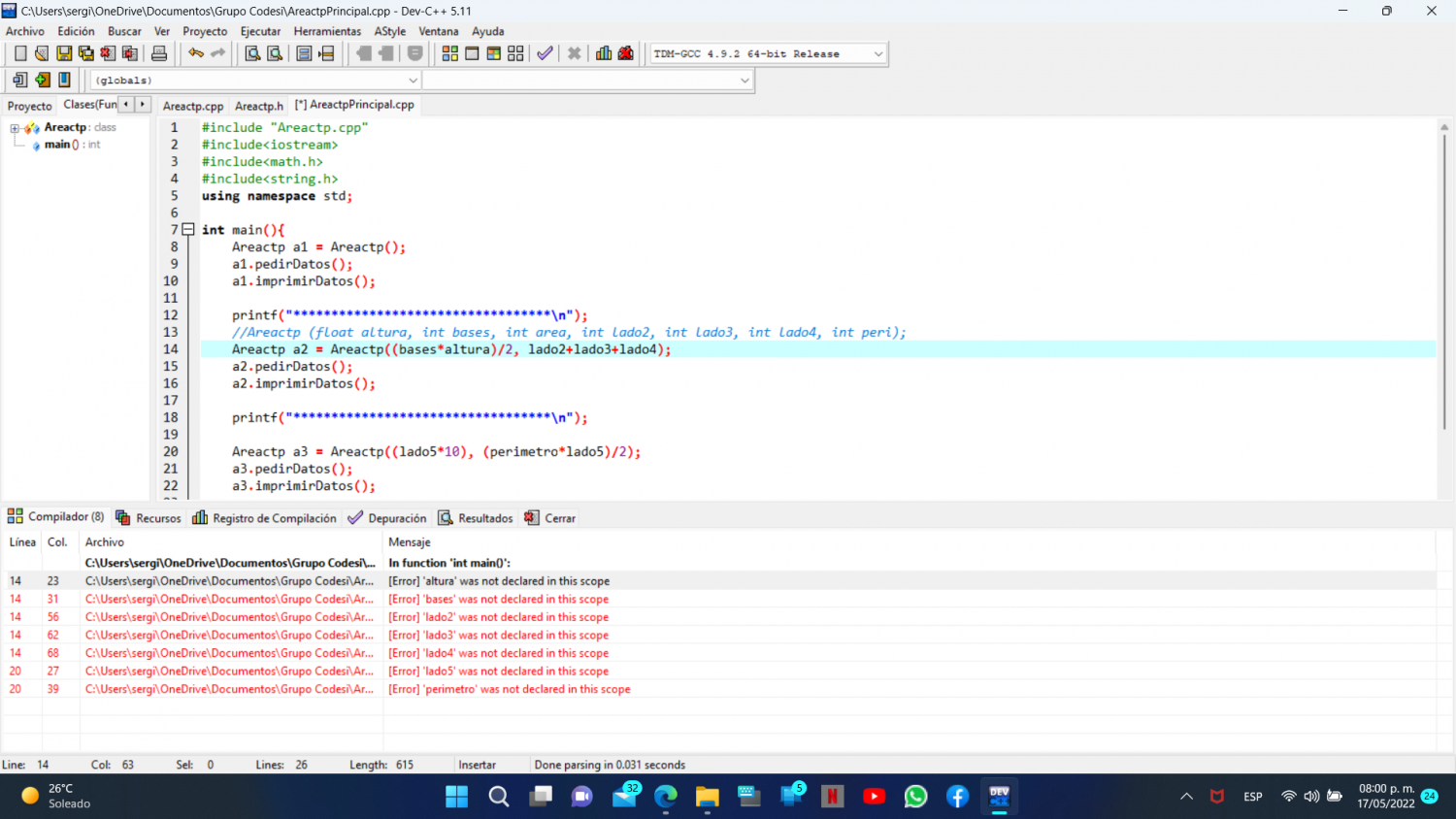This screenshot has height=819, width=1456.
Task: Click the Open file toolbar icon
Action: (x=42, y=53)
